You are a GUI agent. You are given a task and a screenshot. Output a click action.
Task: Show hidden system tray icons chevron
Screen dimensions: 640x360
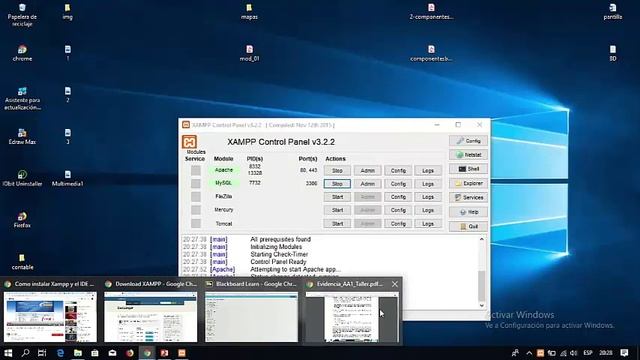(529, 353)
